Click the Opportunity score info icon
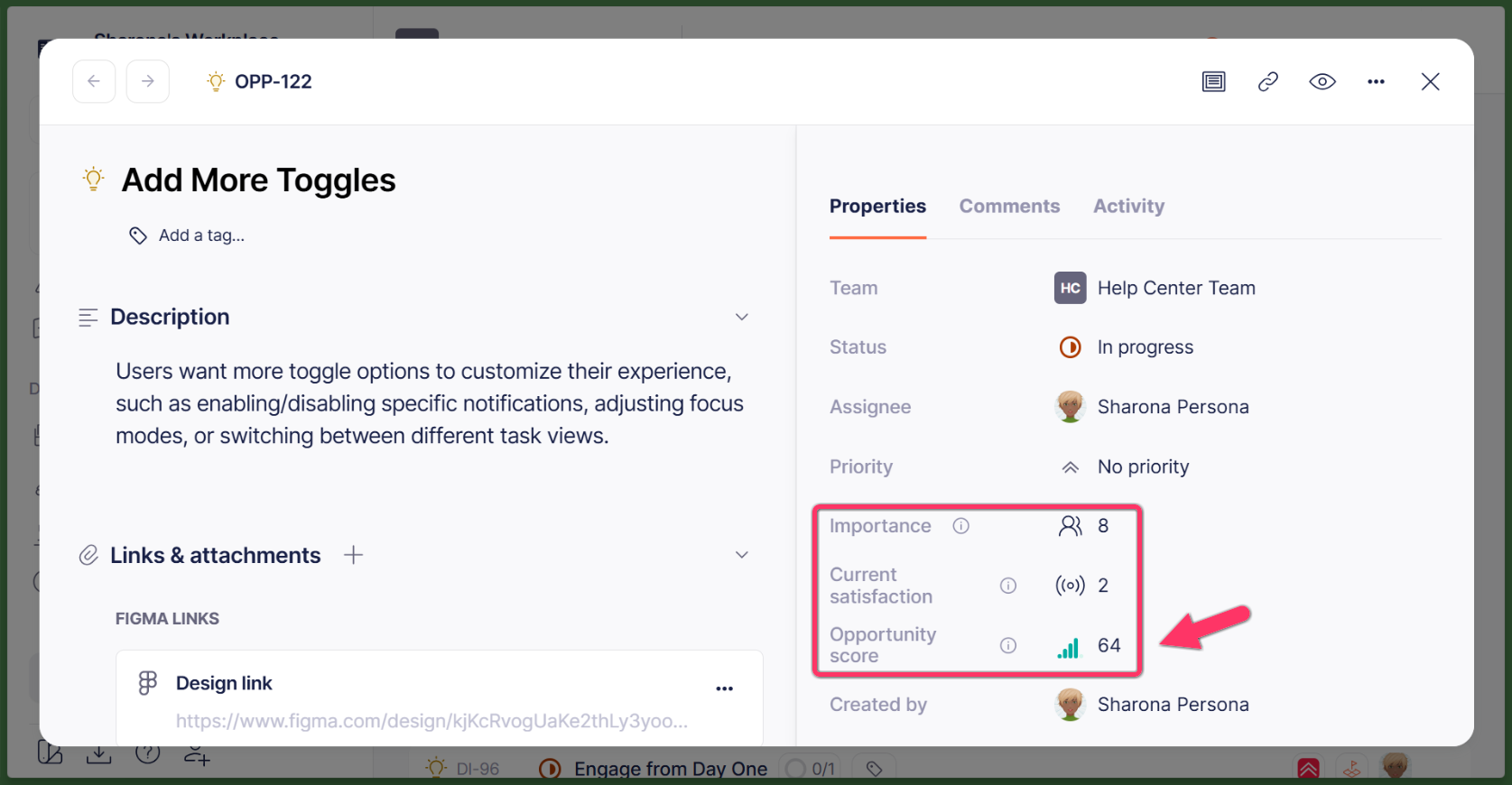The width and height of the screenshot is (1512, 785). (x=1008, y=645)
